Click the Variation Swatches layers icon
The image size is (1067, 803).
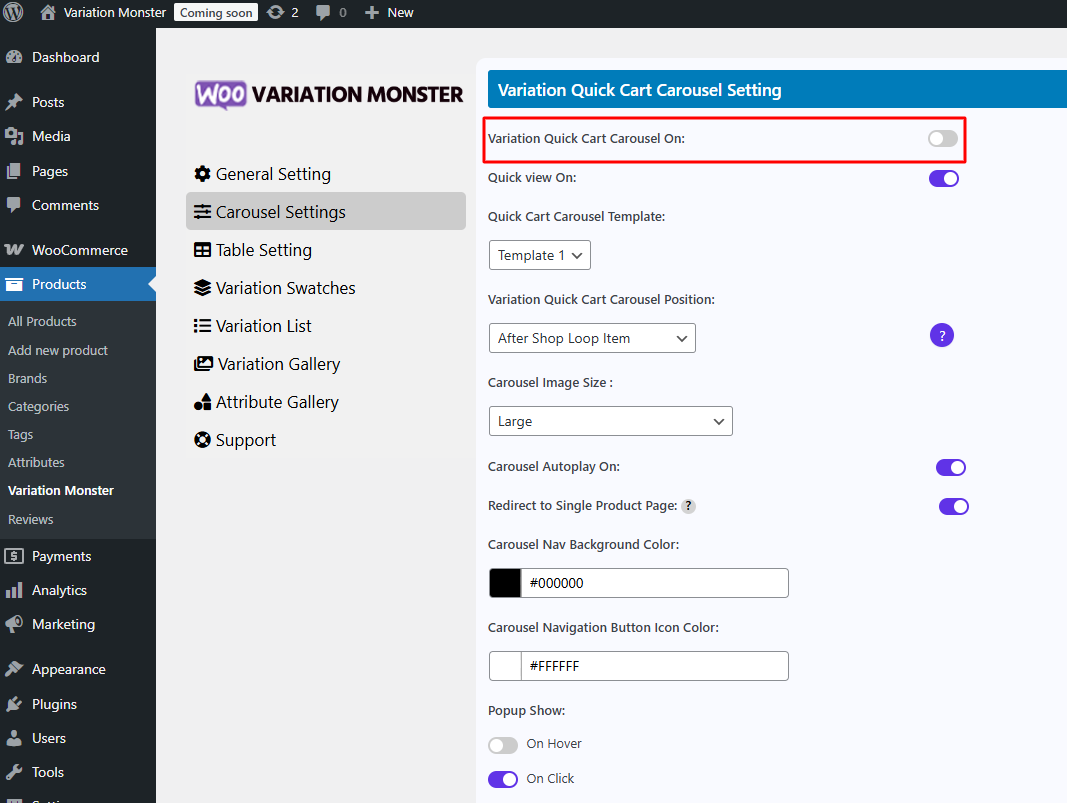coord(202,288)
